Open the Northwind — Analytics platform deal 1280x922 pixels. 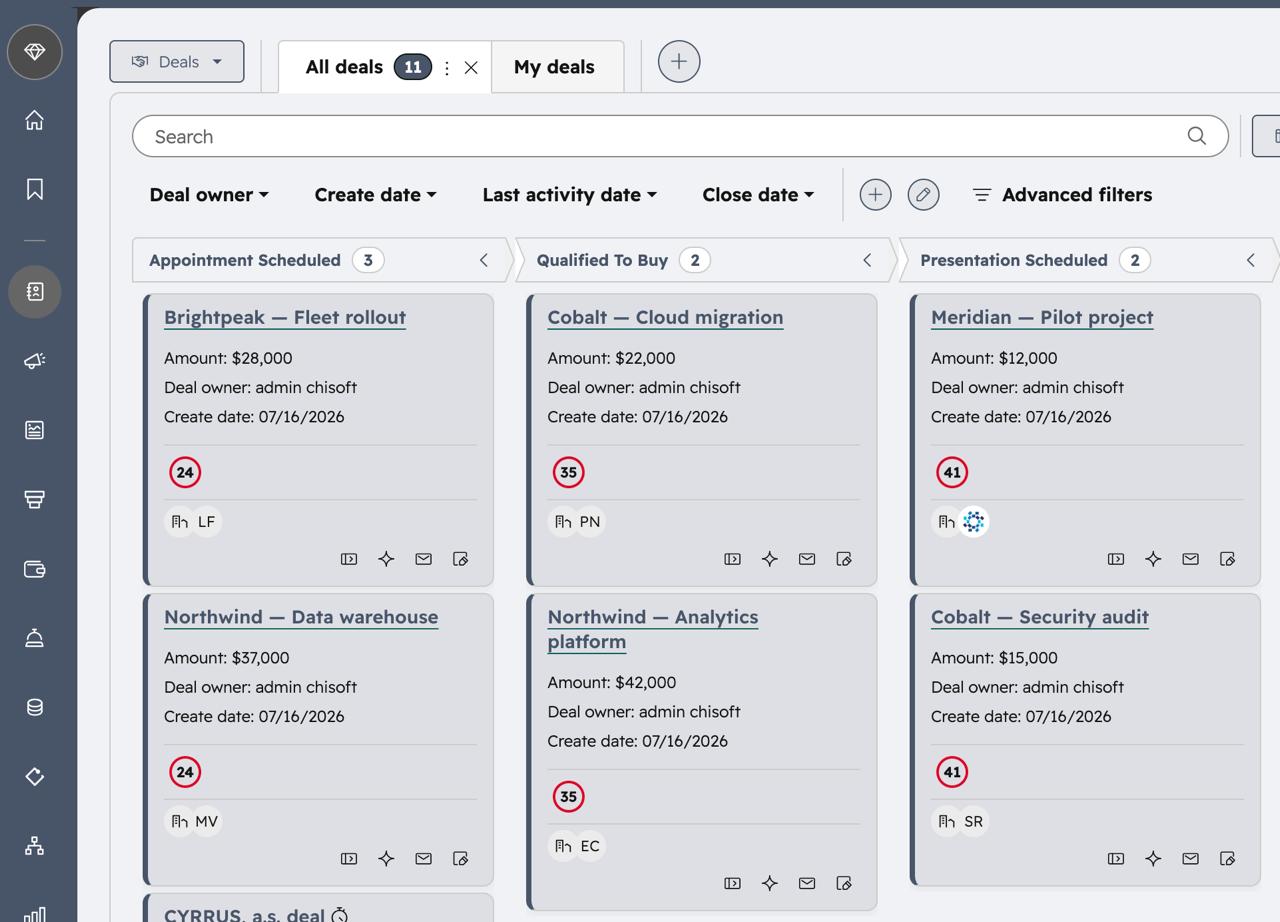(653, 629)
